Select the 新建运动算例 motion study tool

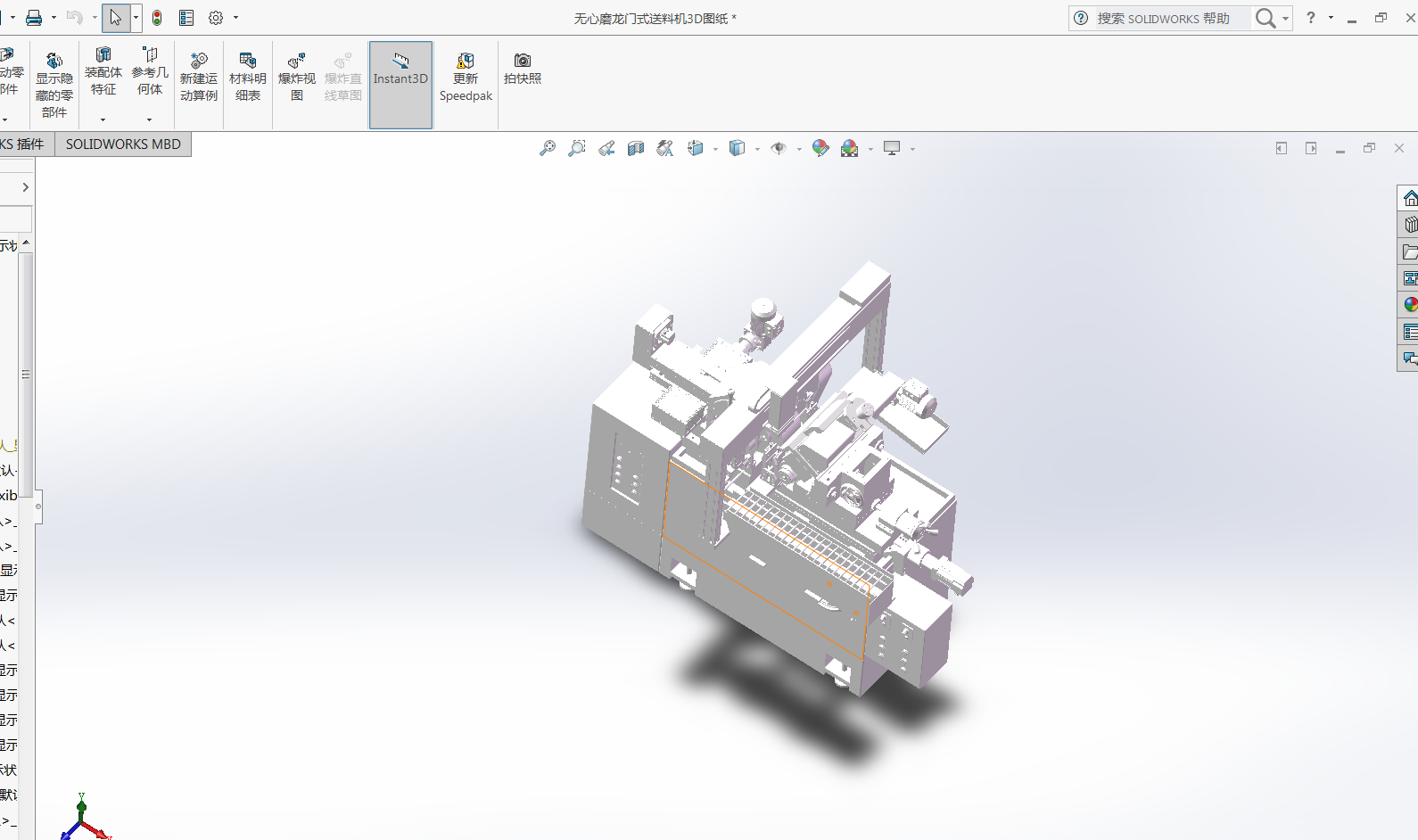tap(198, 77)
